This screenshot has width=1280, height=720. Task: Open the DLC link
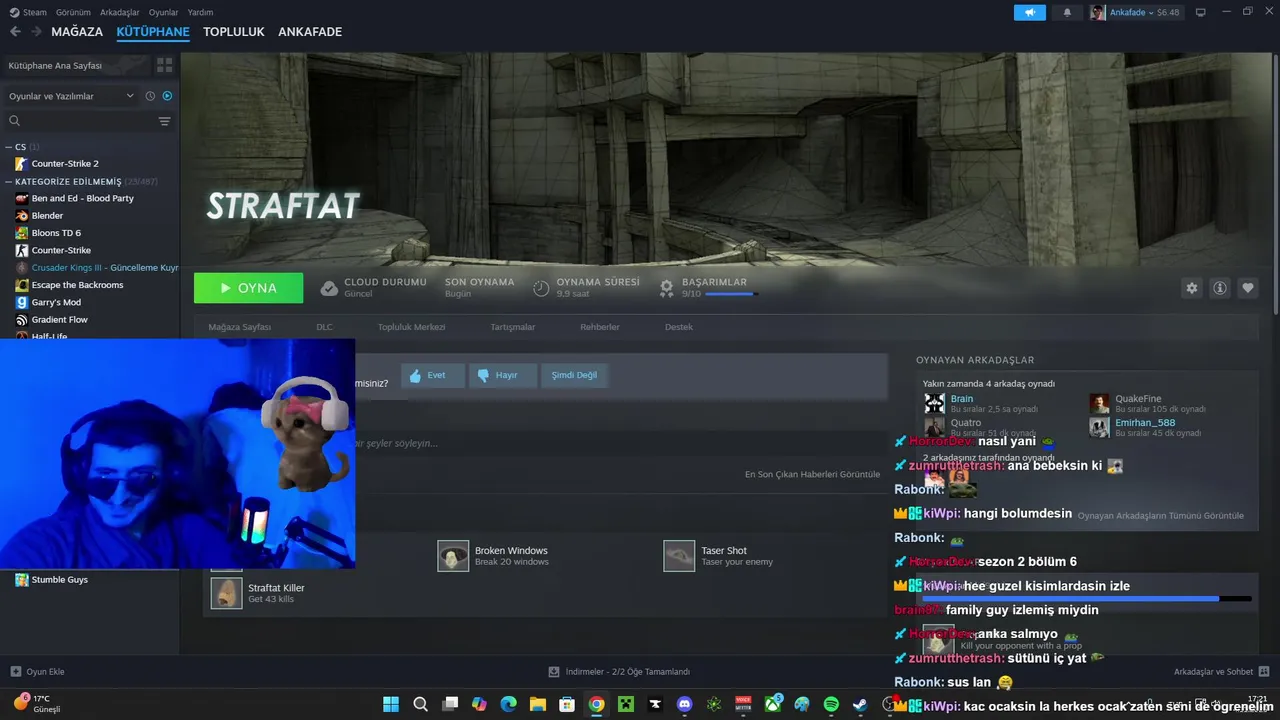click(324, 327)
